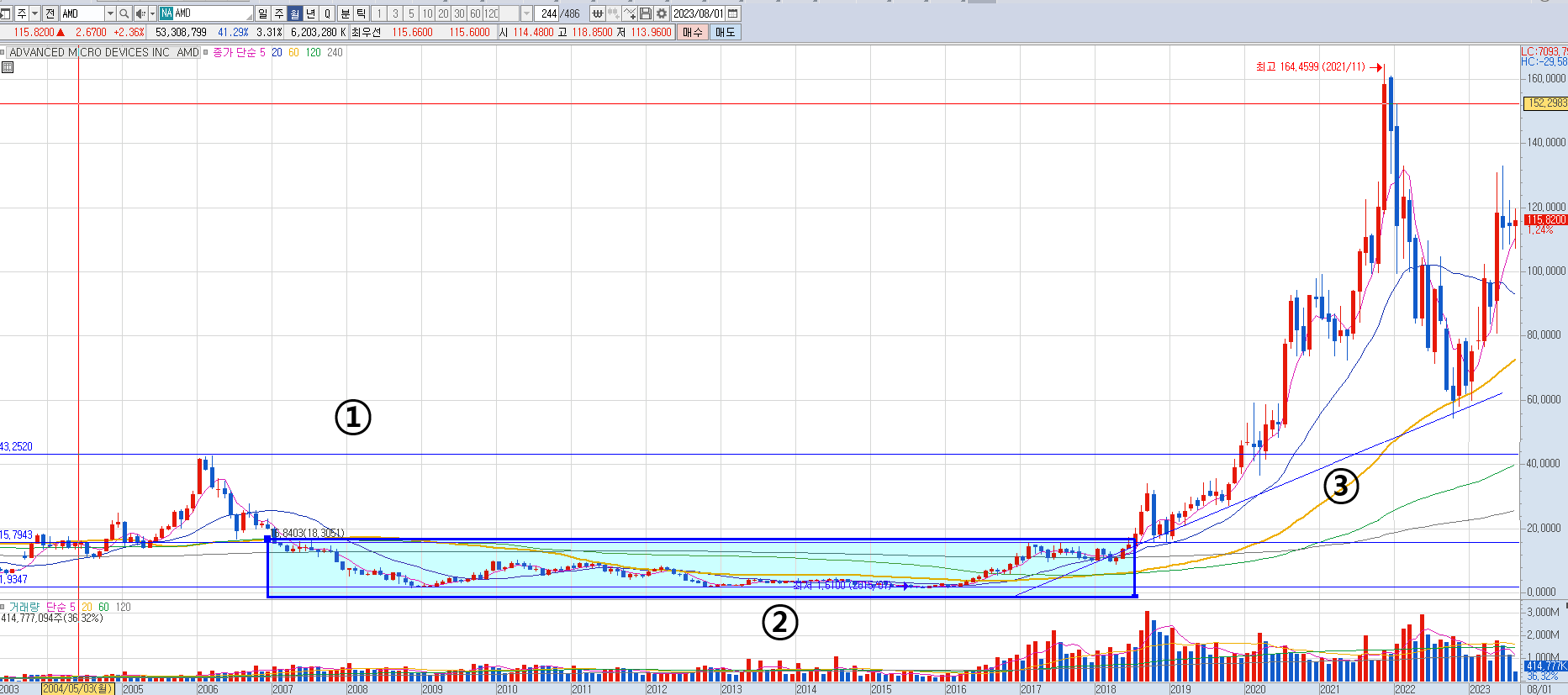Click the red 115.8200 current price axis label
The image size is (1568, 695).
point(1545,219)
